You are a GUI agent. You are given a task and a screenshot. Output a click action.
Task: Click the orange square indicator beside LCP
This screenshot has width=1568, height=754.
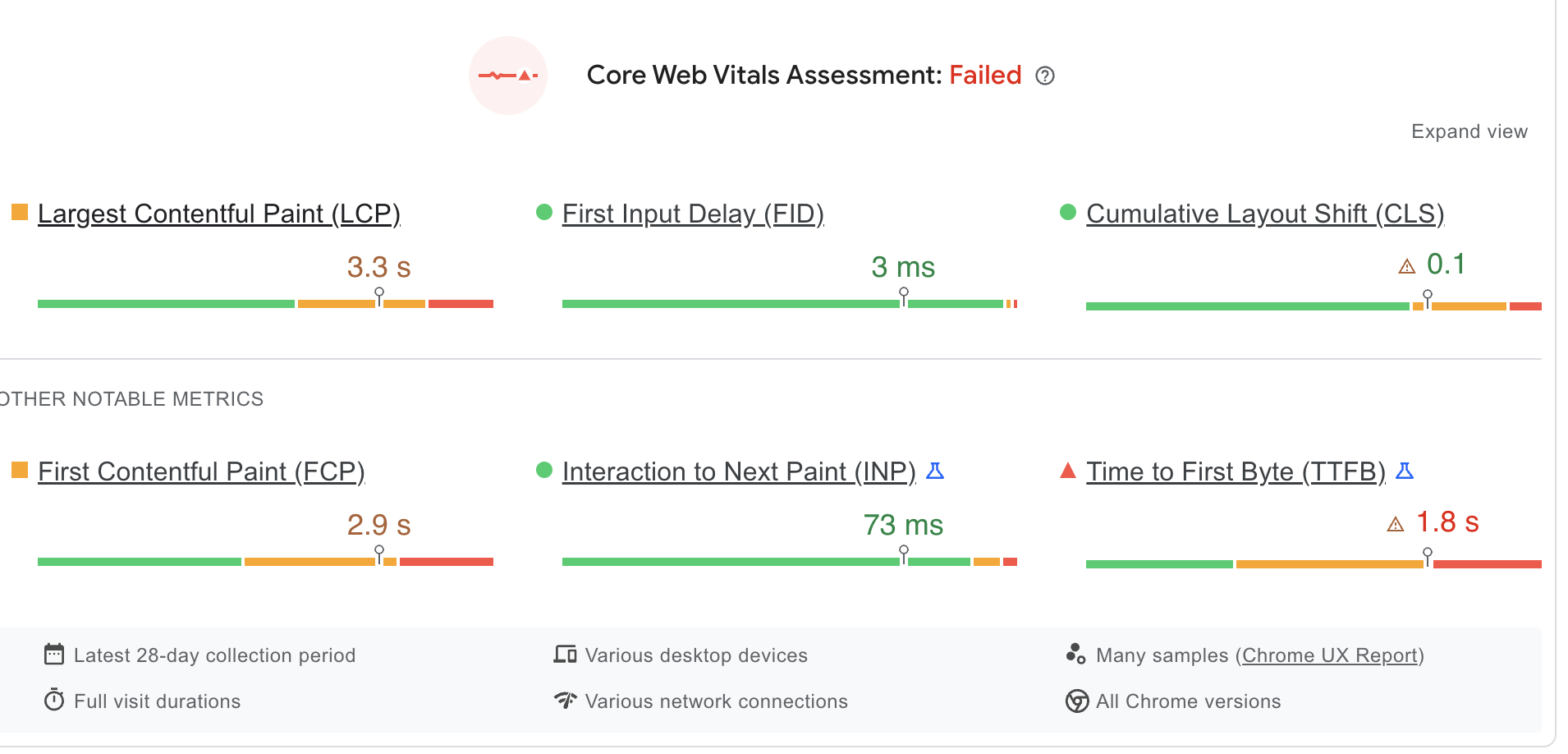[19, 212]
